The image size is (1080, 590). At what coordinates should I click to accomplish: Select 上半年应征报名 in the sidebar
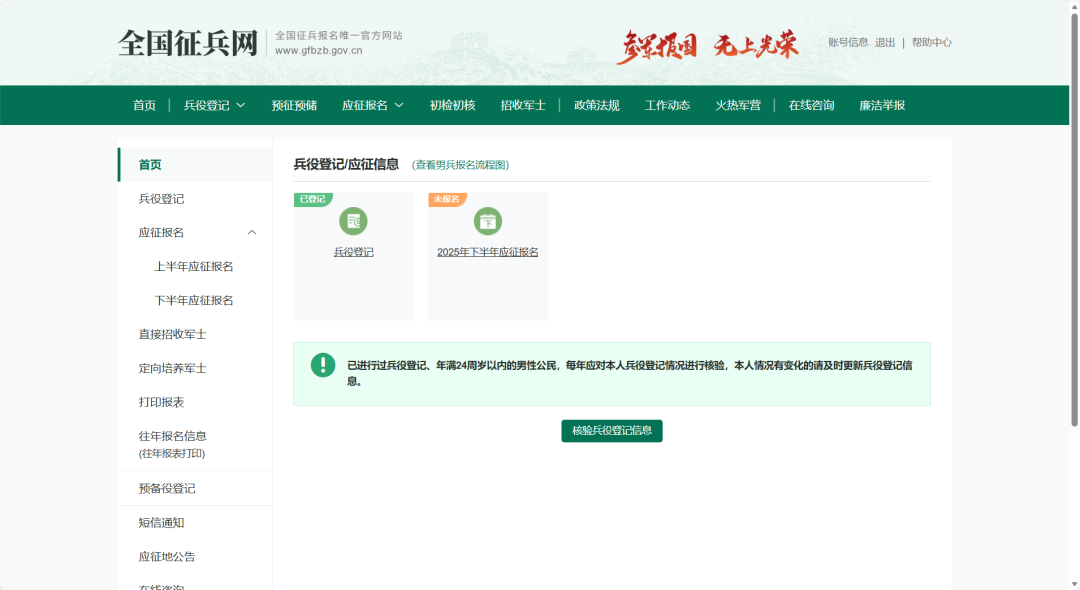coord(194,266)
